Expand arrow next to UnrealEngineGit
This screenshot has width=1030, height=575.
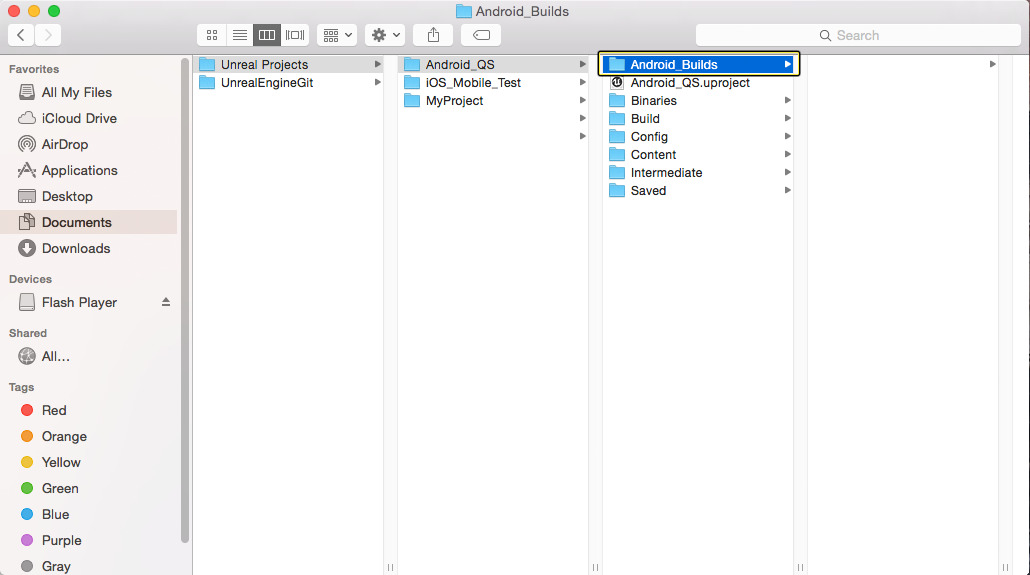point(378,82)
